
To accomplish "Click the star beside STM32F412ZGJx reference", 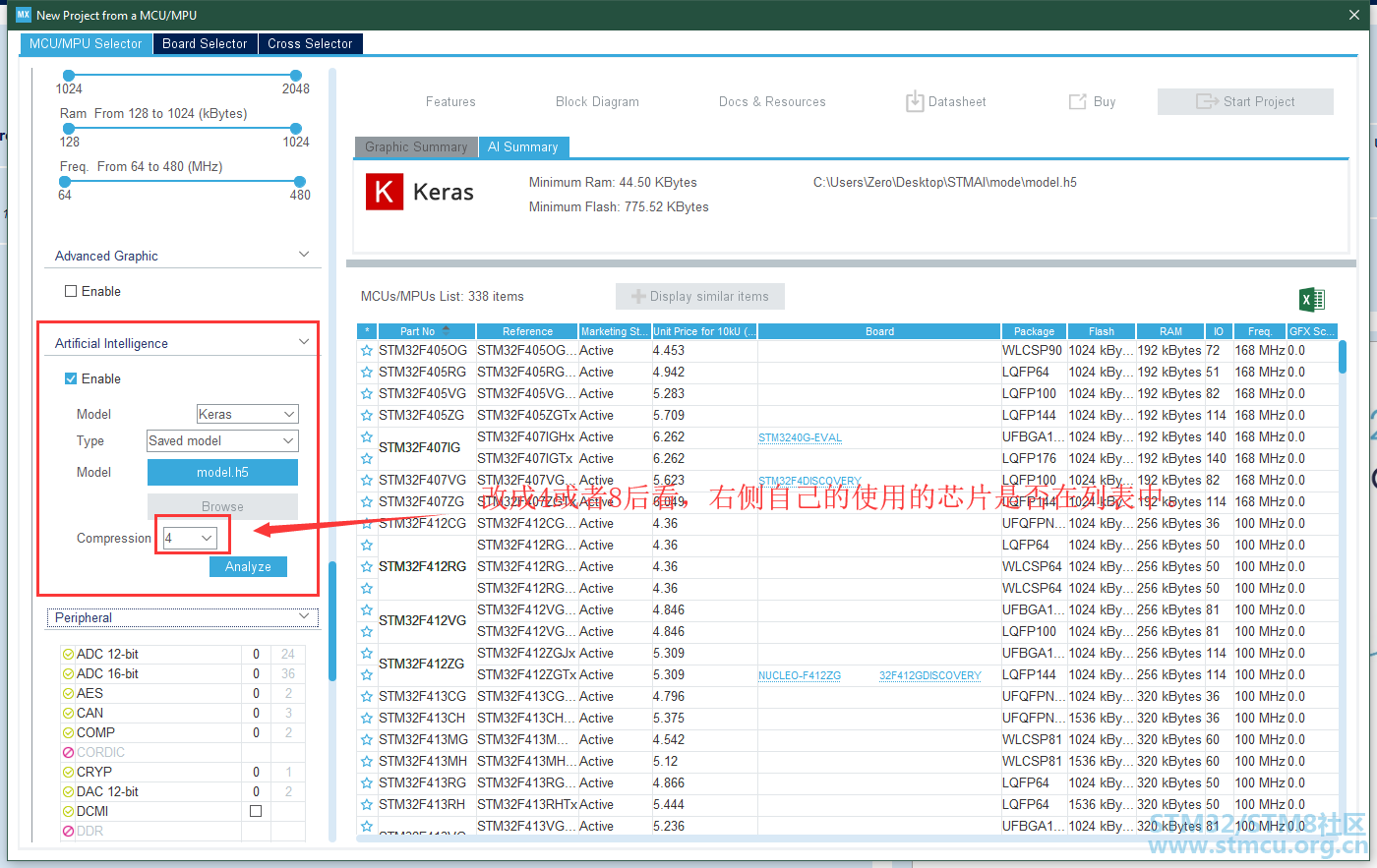I will tap(367, 654).
